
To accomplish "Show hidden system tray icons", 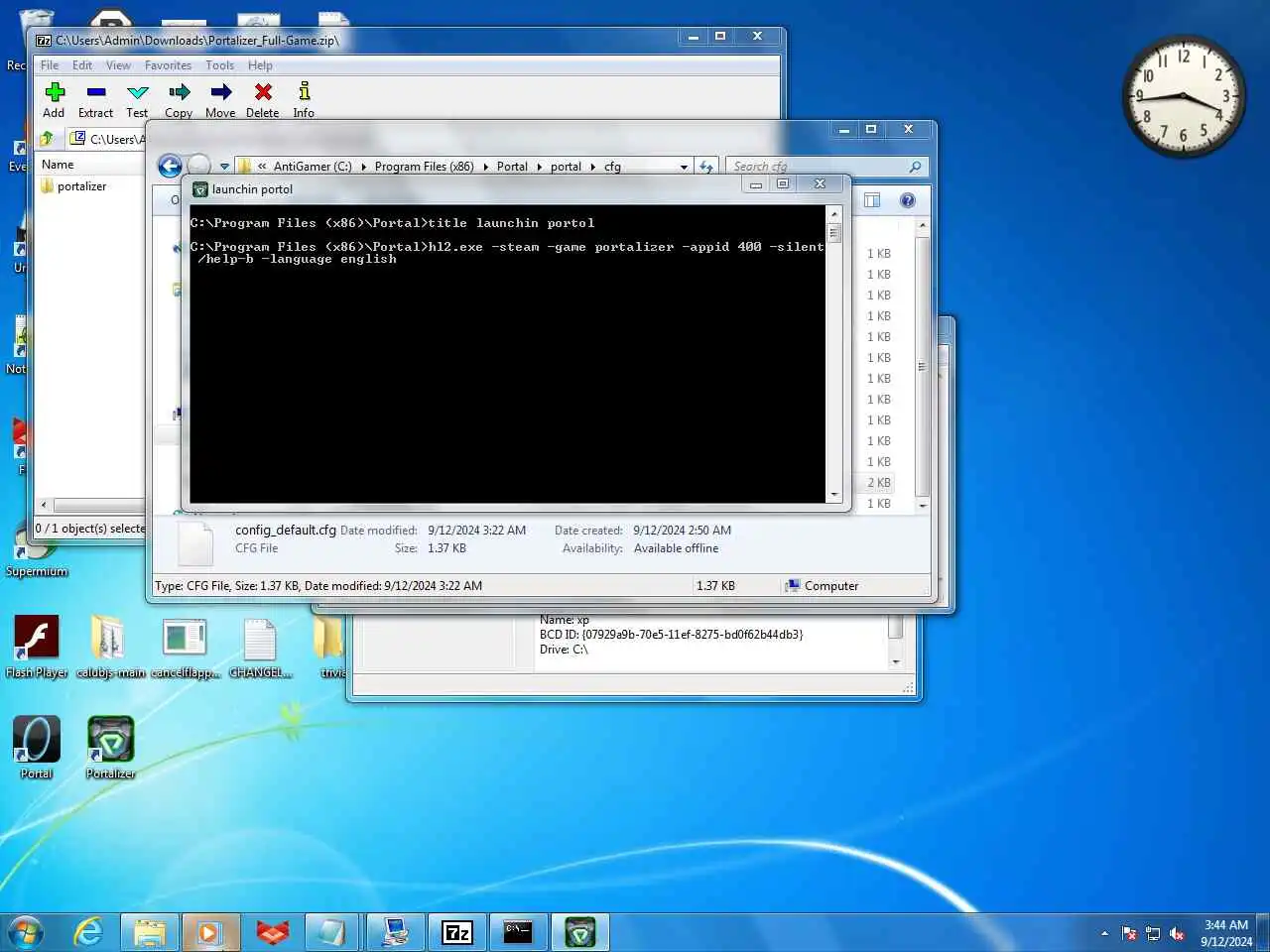I will click(x=1104, y=933).
